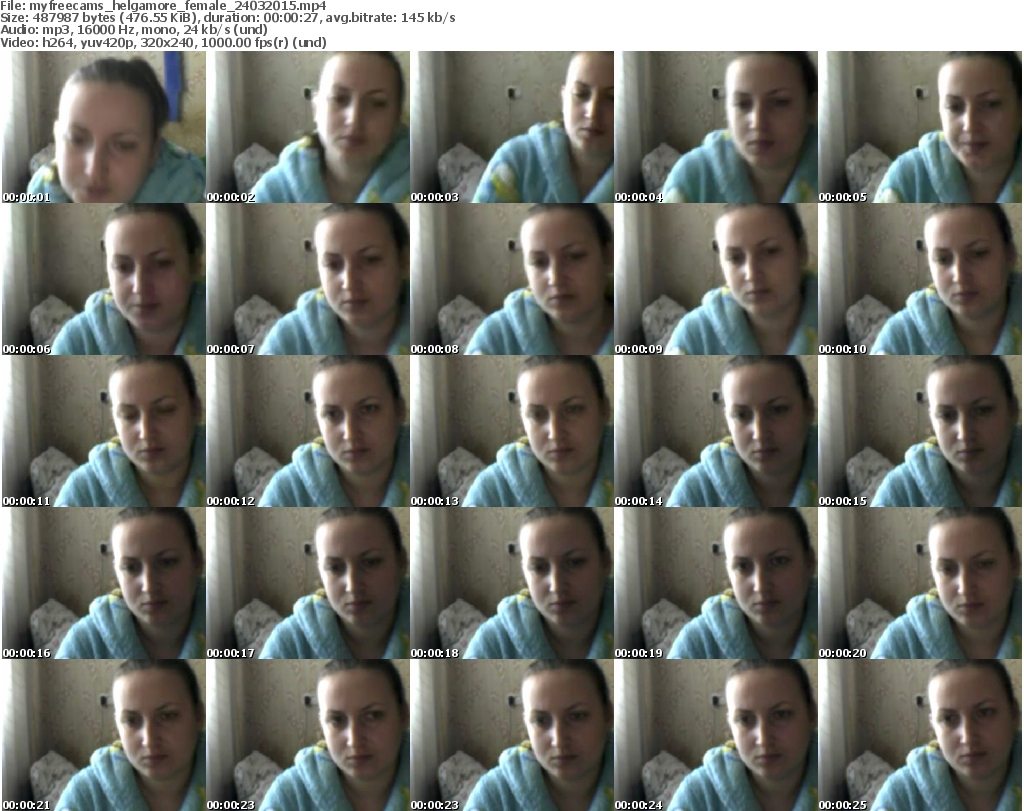Select the thumbnail stamped 00:00:24
The image size is (1024, 811).
[716, 735]
